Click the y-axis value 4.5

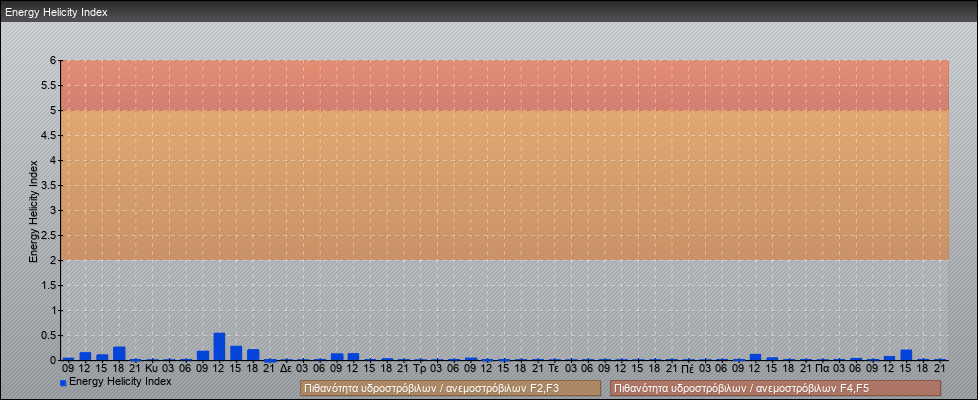click(50, 135)
